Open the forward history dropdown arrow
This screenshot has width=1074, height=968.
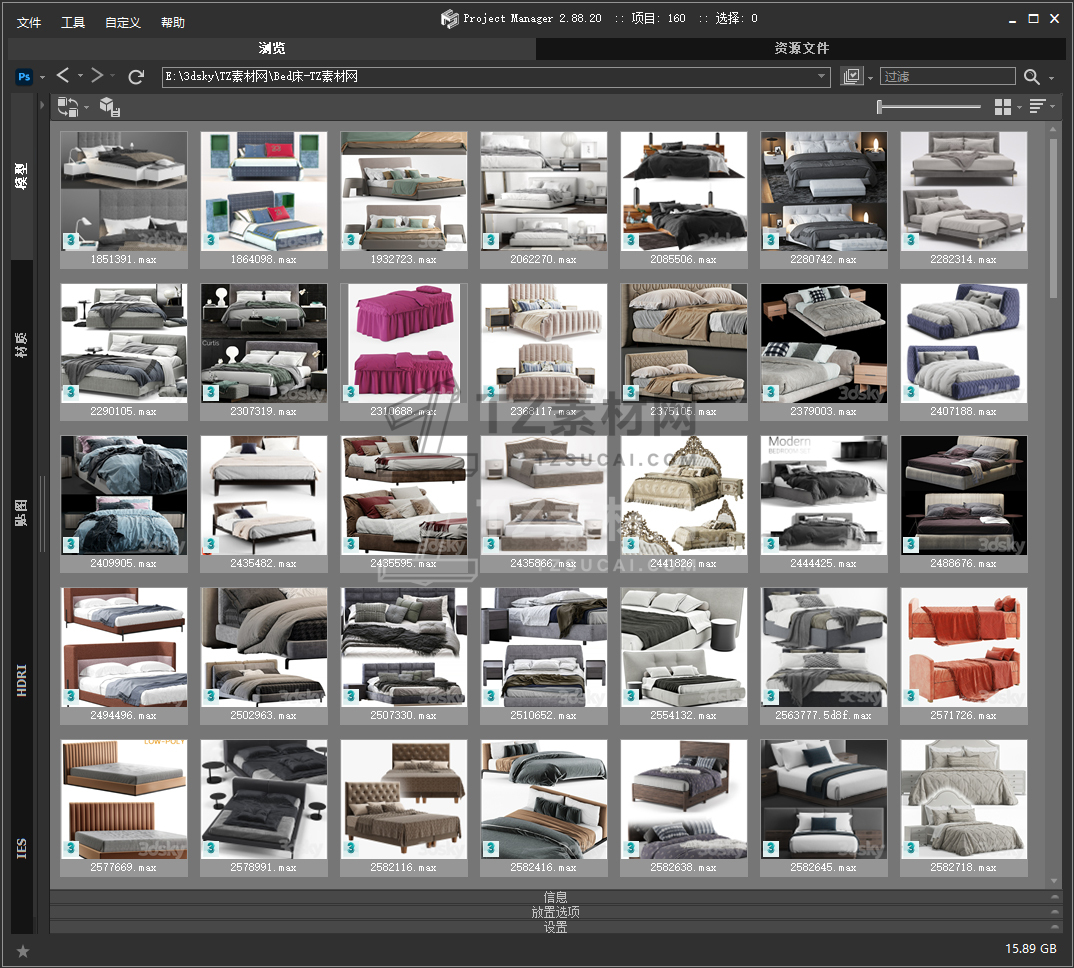[x=112, y=75]
